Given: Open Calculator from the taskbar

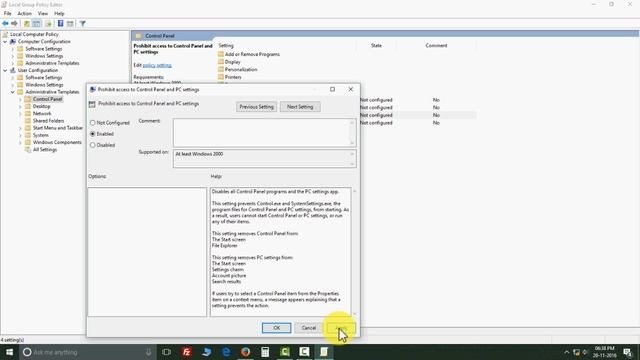Looking at the screenshot, I should [265, 352].
